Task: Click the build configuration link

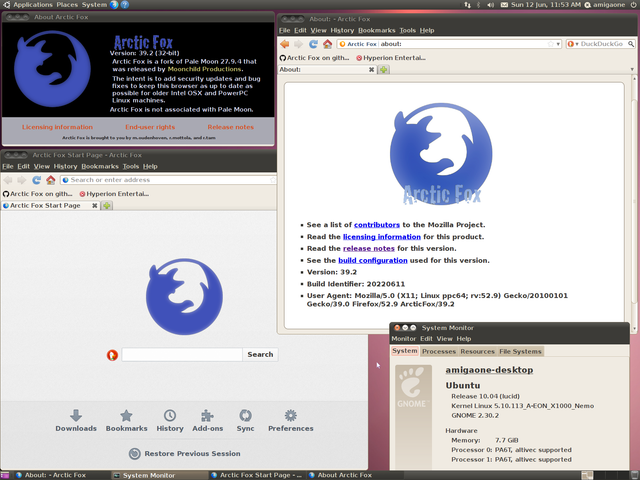Action: [x=373, y=260]
